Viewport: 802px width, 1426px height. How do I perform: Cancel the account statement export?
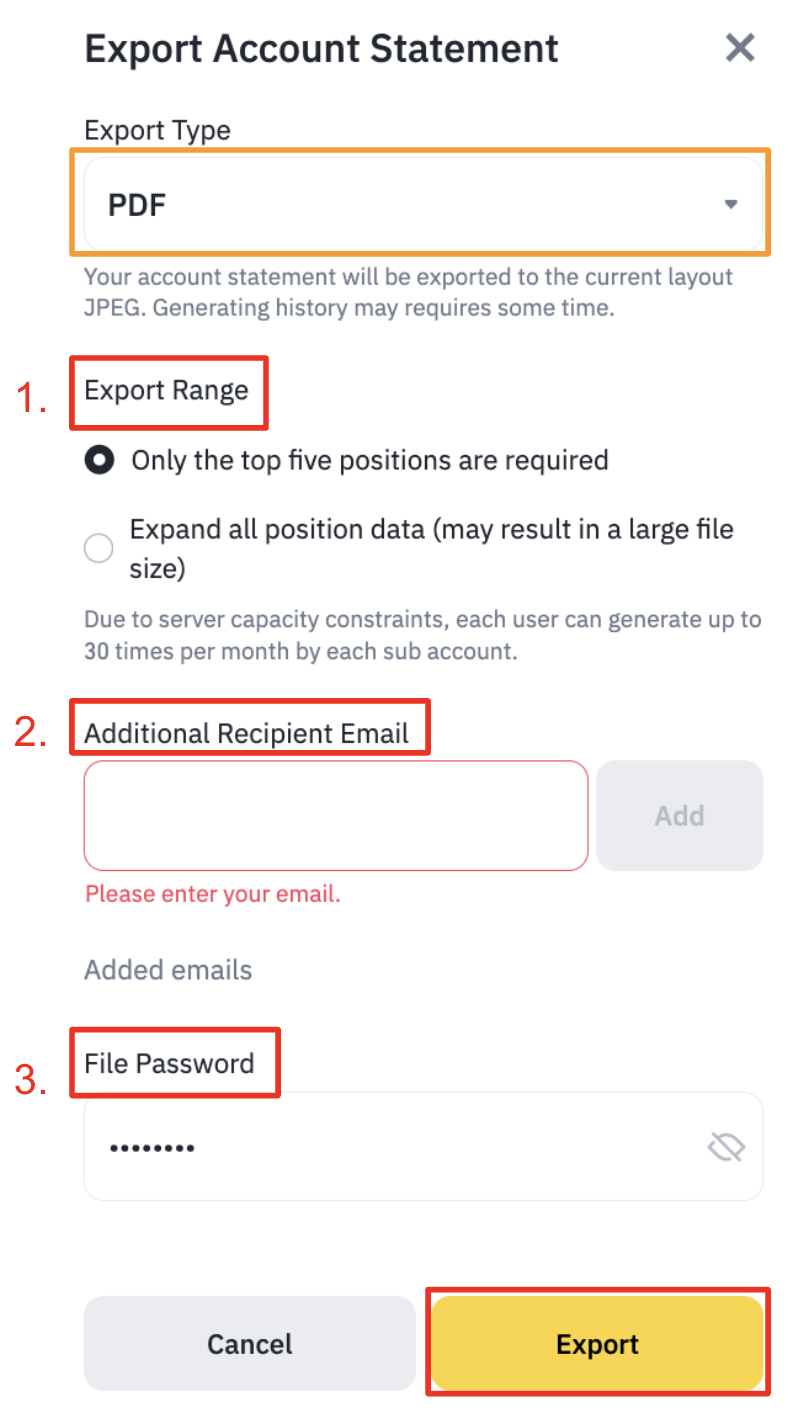tap(250, 1344)
